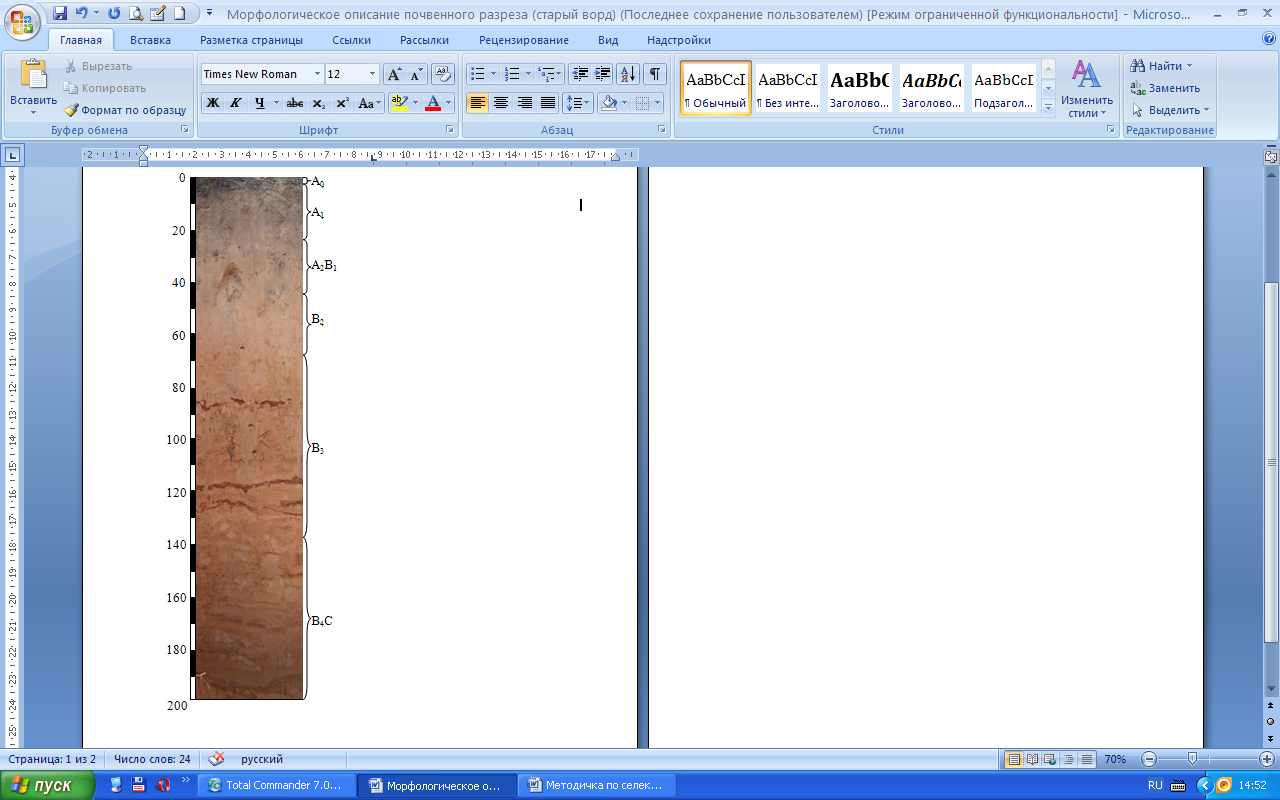Open Print Preview from Quick Access toolbar
The height and width of the screenshot is (800, 1280).
[135, 14]
